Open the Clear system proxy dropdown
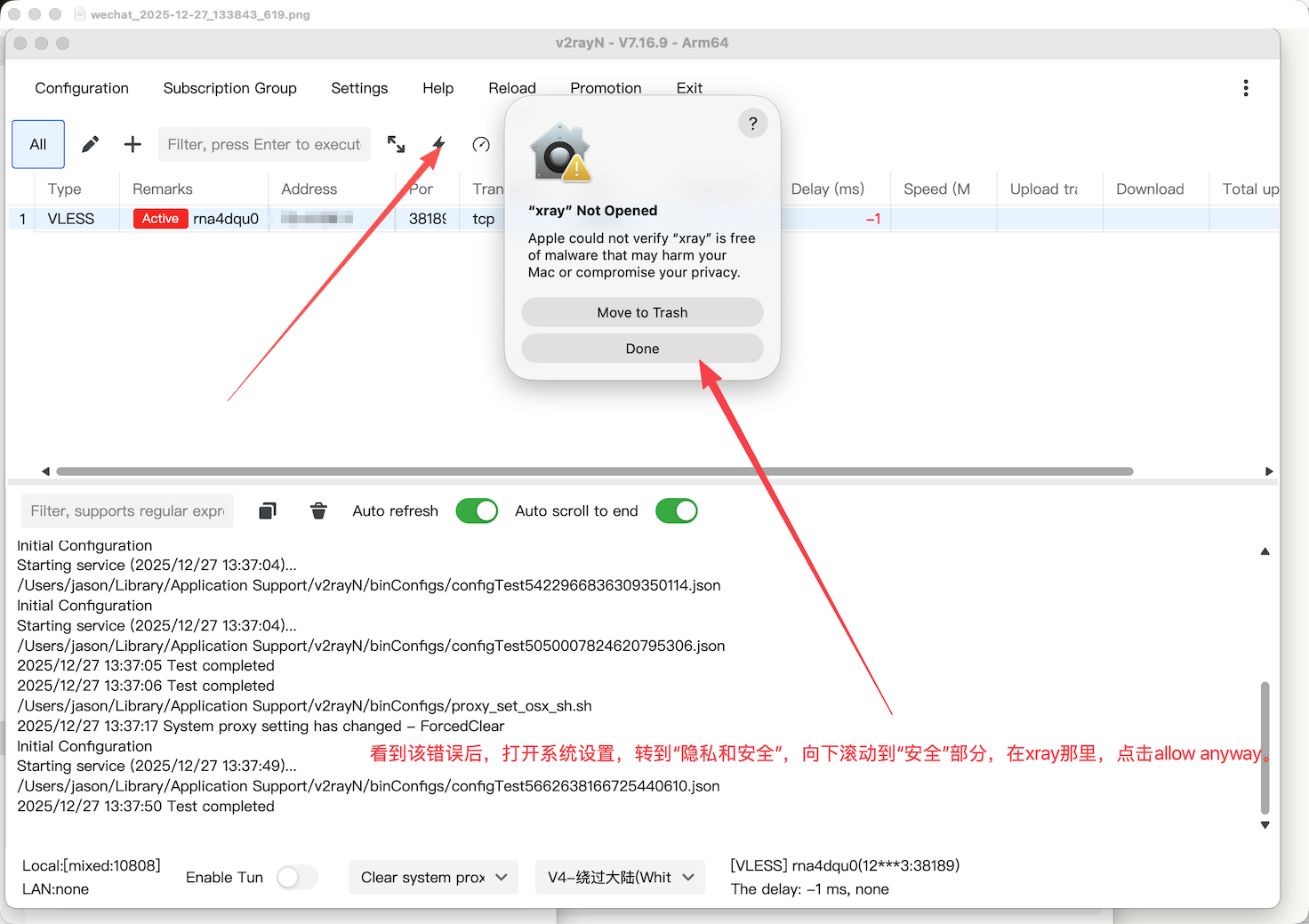Viewport: 1309px width, 924px height. point(433,878)
